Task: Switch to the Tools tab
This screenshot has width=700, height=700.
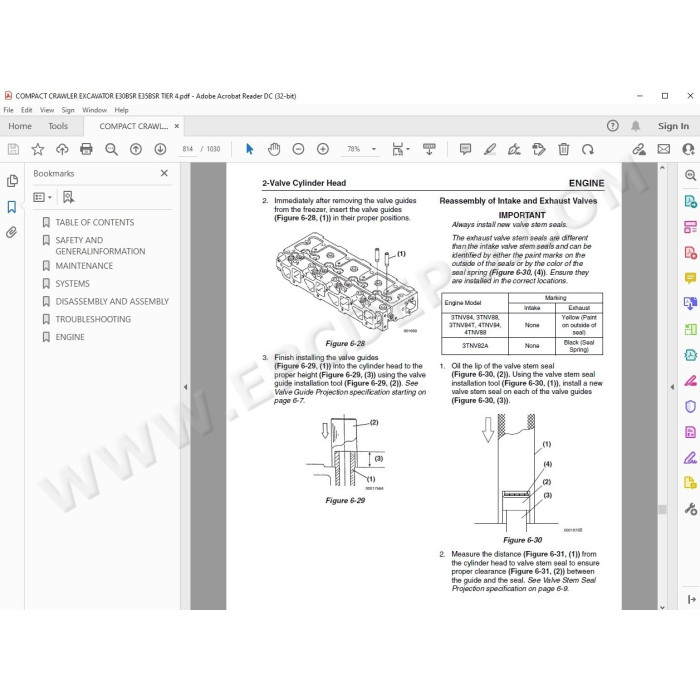Action: [58, 126]
